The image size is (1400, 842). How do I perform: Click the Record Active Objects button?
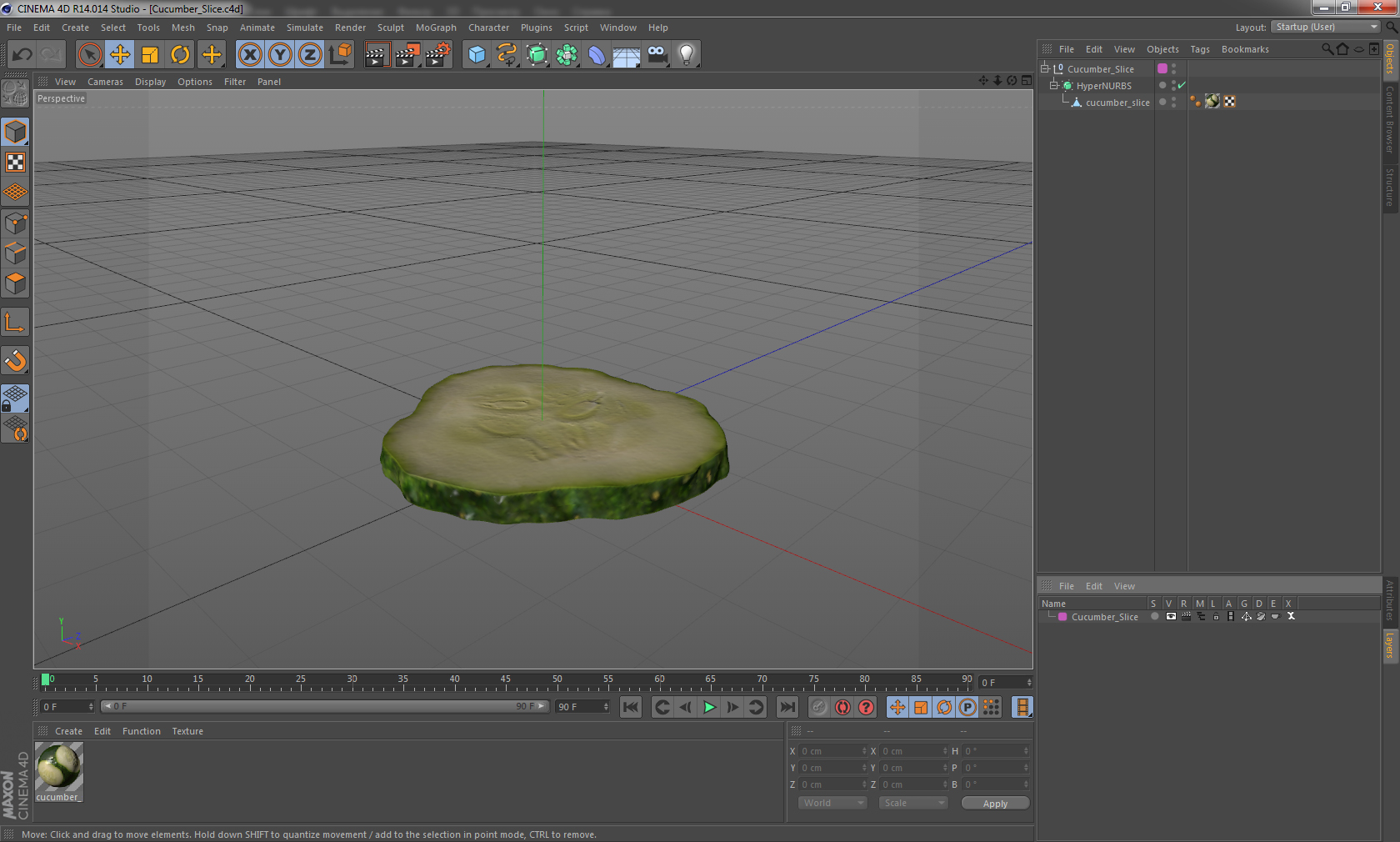[820, 707]
